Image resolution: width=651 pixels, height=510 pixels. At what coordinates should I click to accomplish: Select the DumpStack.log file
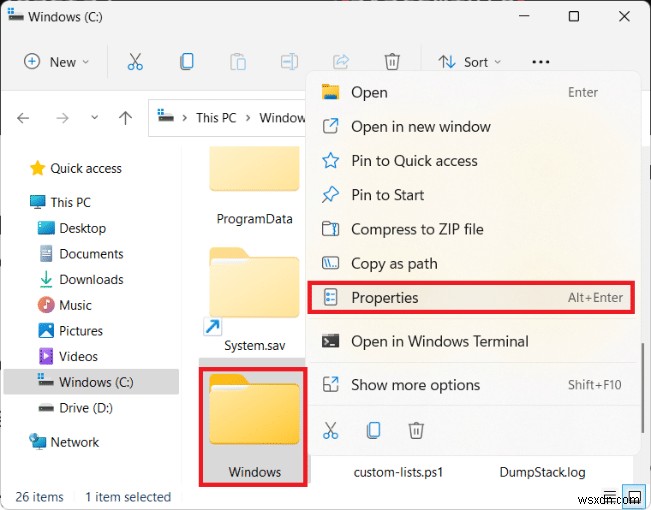[542, 472]
